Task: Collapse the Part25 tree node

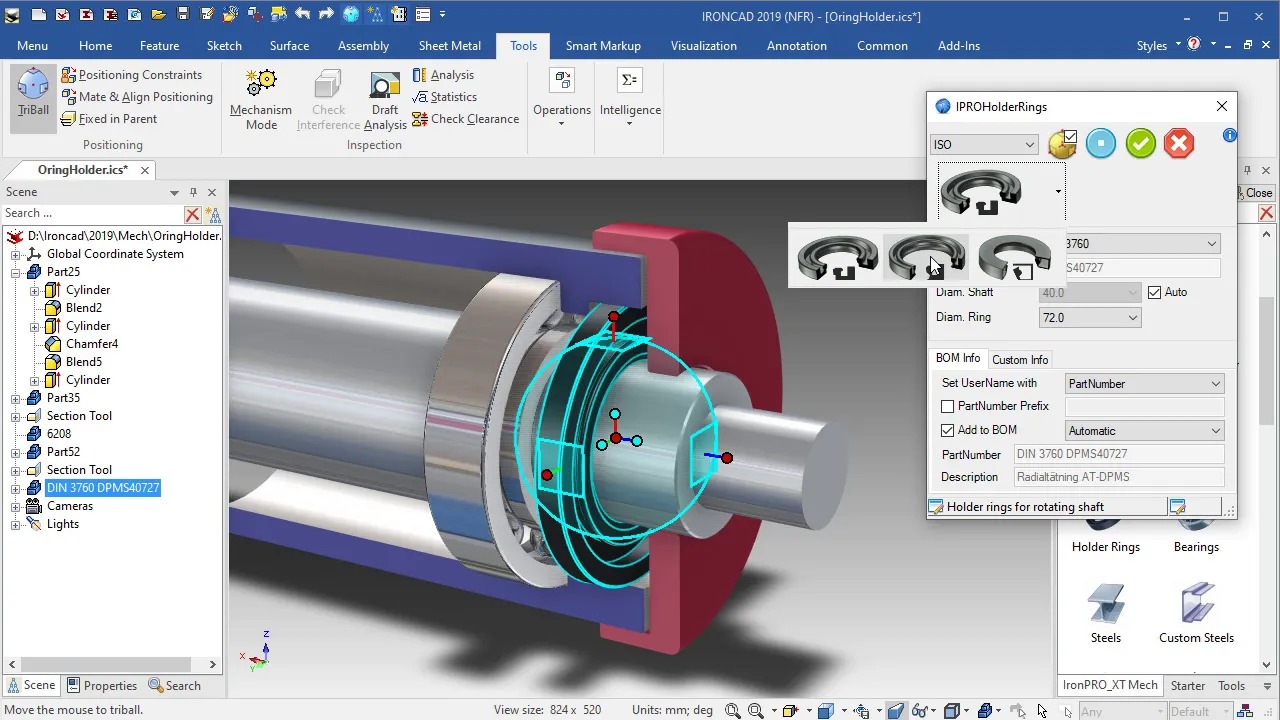Action: pos(16,272)
